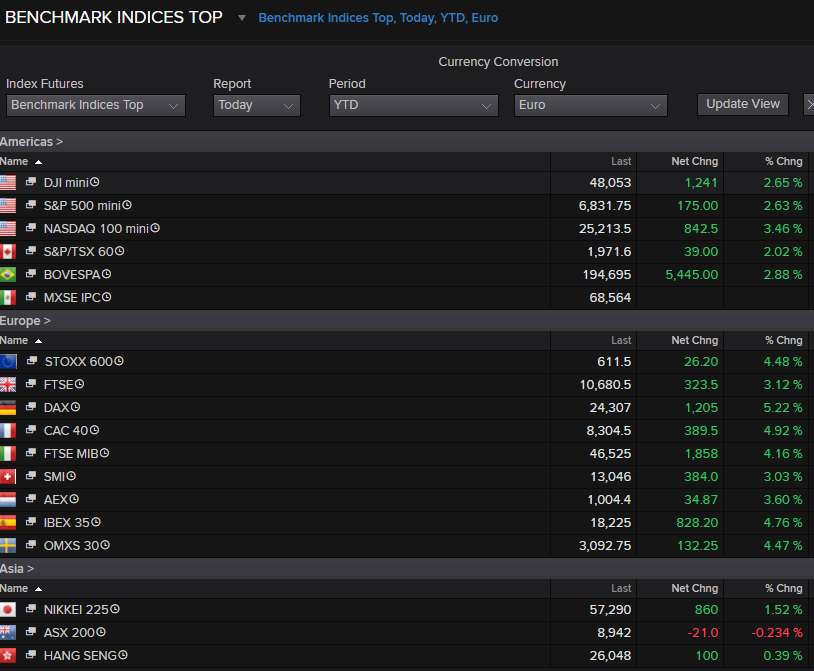
Task: Open the popup icon next to S&P/TSX 60
Action: [31, 251]
